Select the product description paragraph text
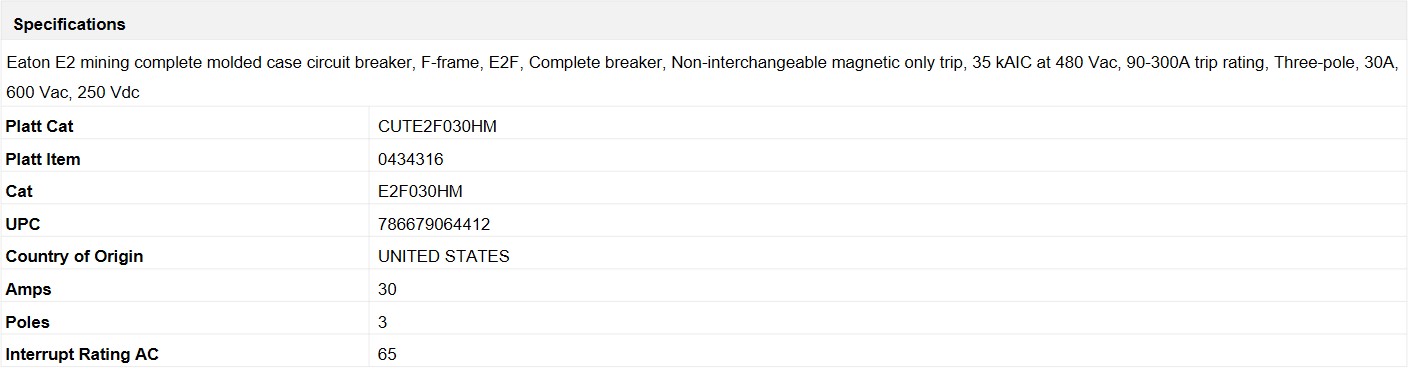Viewport: 1408px width, 375px height. coord(702,77)
